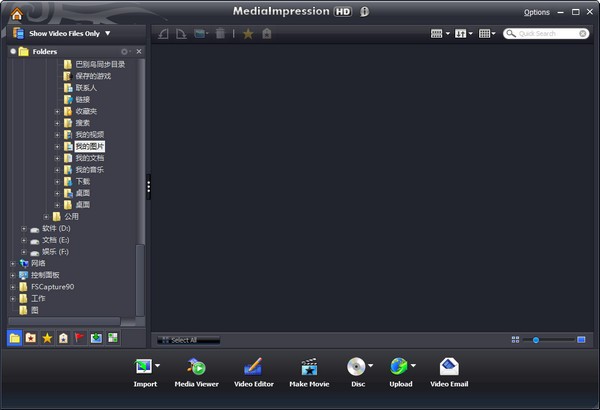Clear the Quick Search field
This screenshot has height=410, width=600.
(x=582, y=34)
